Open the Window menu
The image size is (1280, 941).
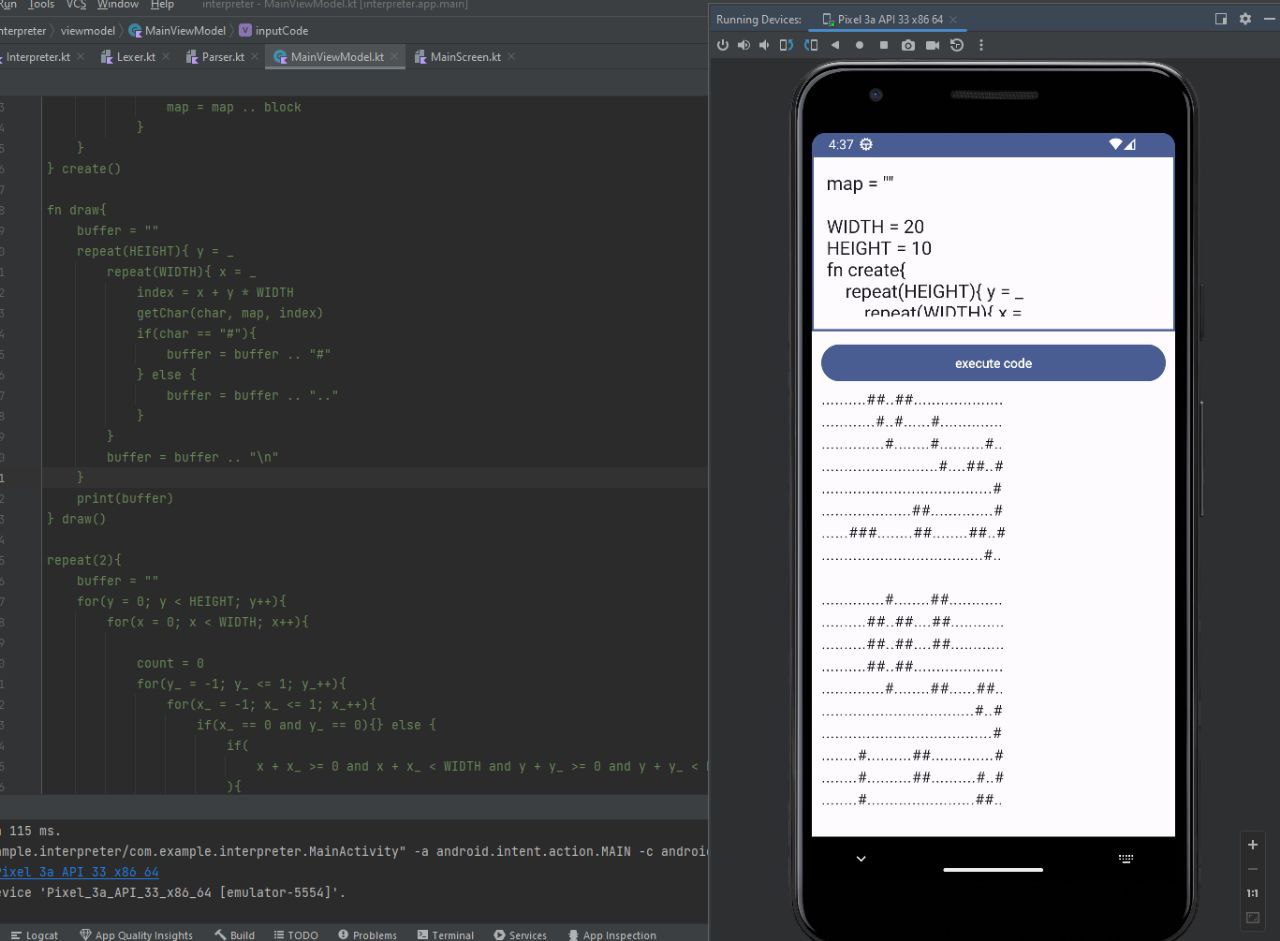pyautogui.click(x=118, y=5)
